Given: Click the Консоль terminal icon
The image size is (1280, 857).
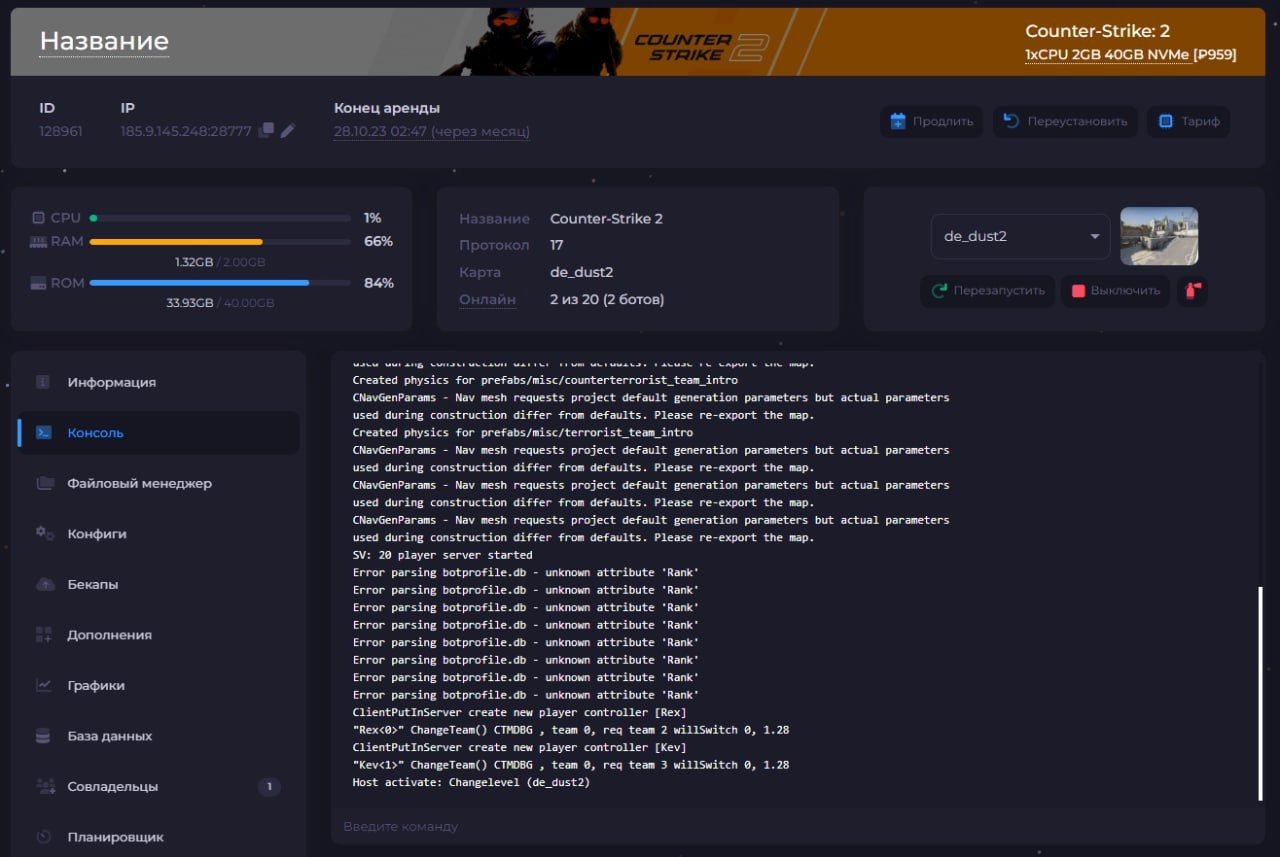Looking at the screenshot, I should (43, 433).
